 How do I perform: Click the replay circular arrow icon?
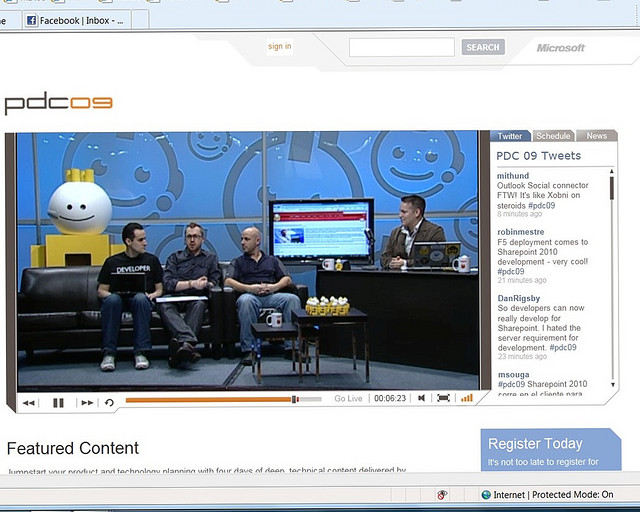pos(109,403)
